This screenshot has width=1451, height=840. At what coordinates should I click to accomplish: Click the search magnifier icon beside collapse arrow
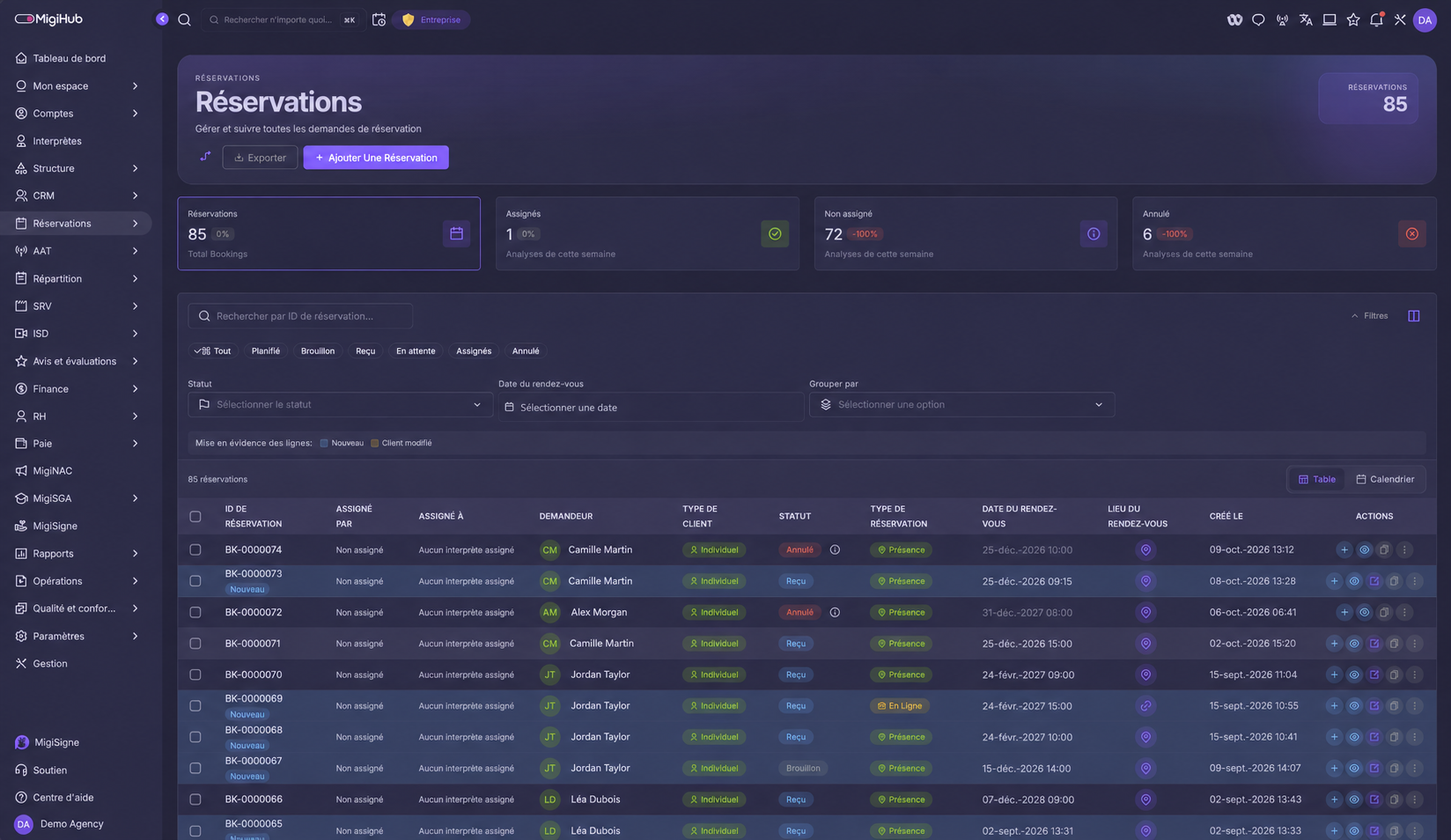pyautogui.click(x=184, y=19)
